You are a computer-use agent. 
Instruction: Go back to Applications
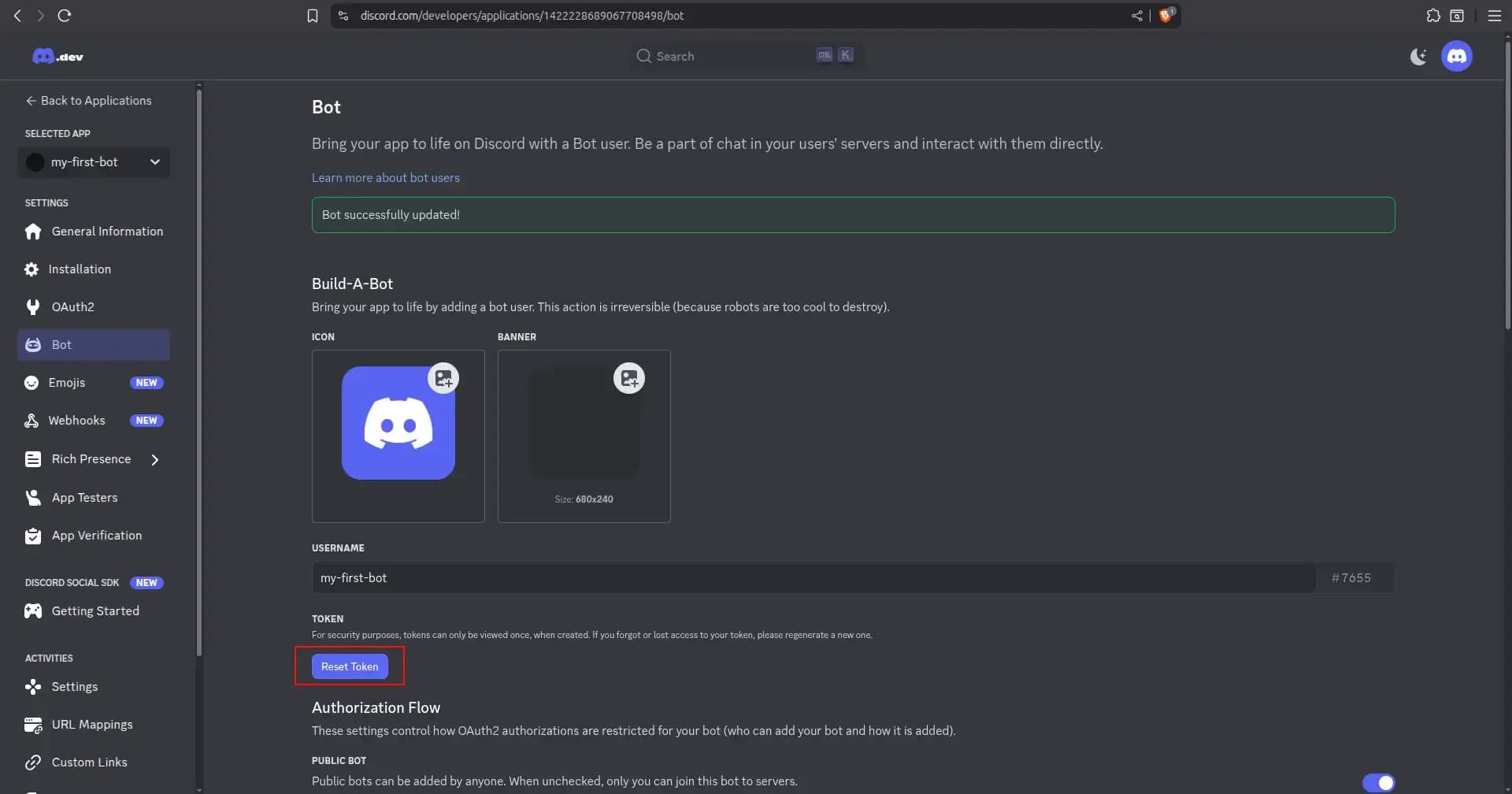pos(88,101)
